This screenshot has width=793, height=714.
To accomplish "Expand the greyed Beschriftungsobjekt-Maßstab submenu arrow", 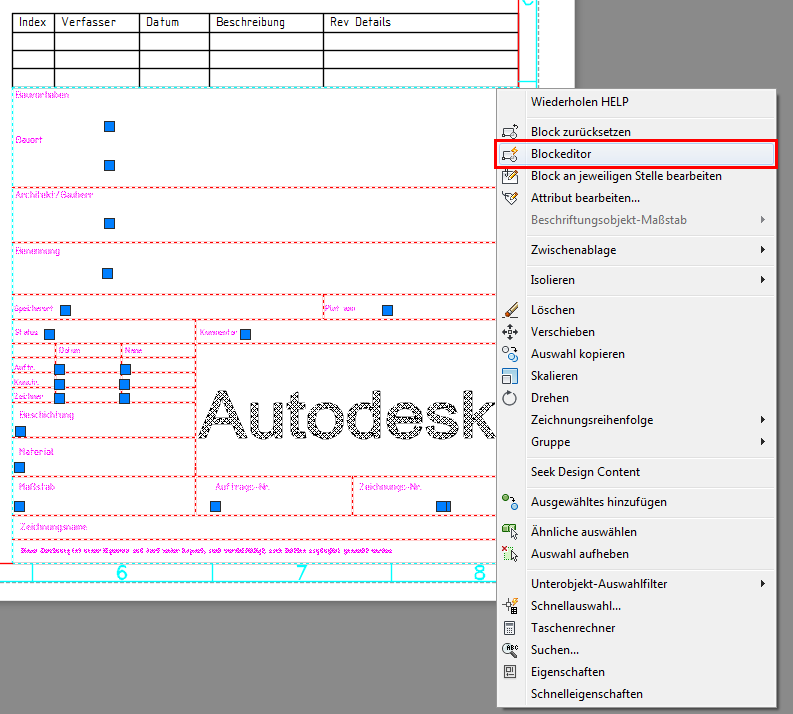I will [763, 220].
